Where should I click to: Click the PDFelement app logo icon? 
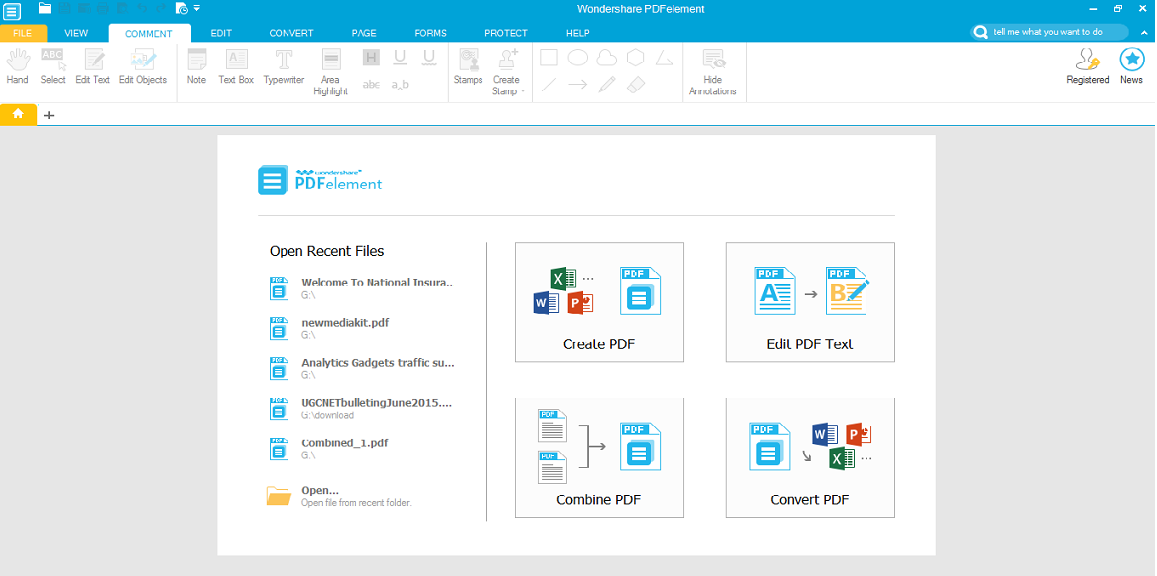[x=12, y=10]
